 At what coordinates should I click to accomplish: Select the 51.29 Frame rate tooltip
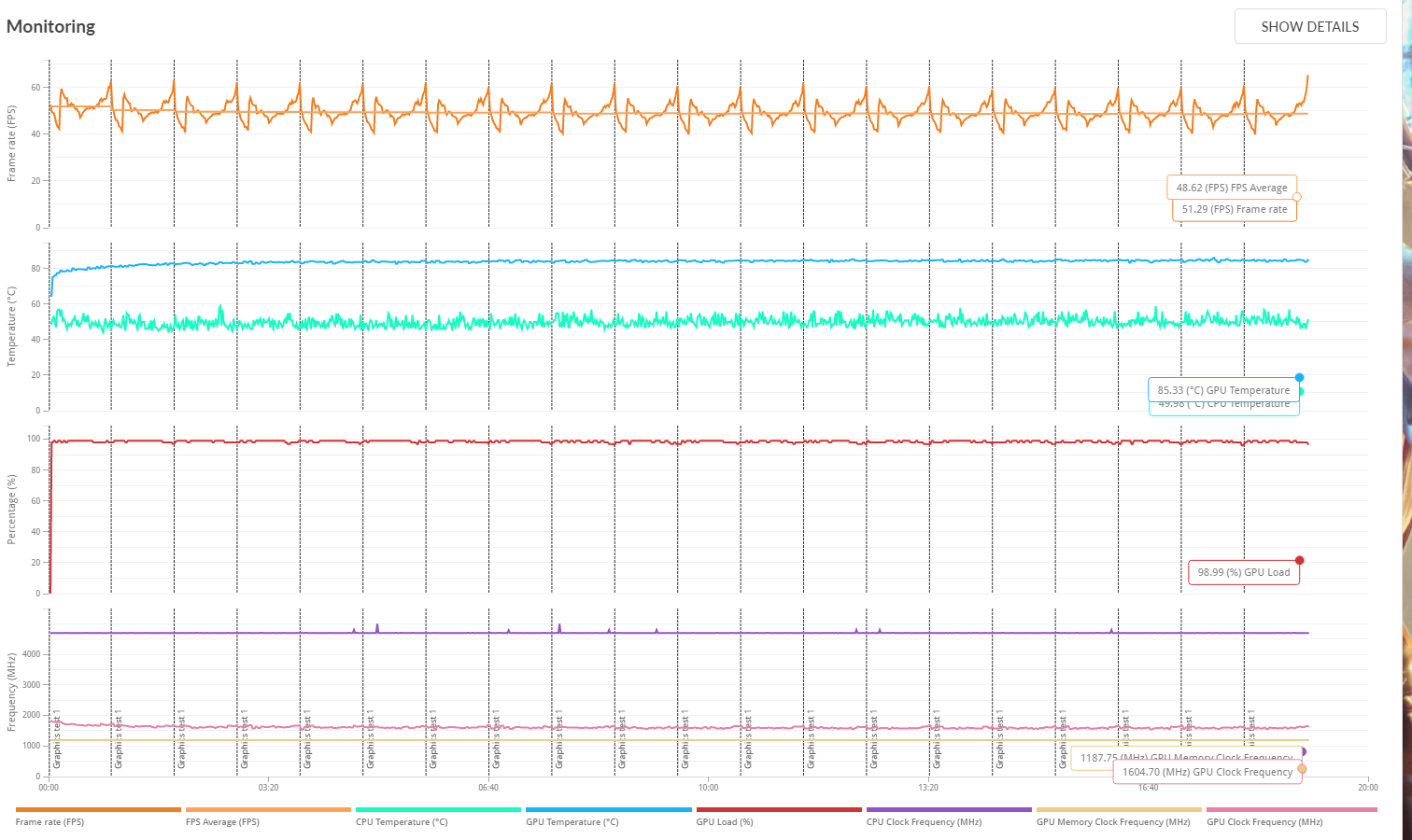(x=1234, y=209)
